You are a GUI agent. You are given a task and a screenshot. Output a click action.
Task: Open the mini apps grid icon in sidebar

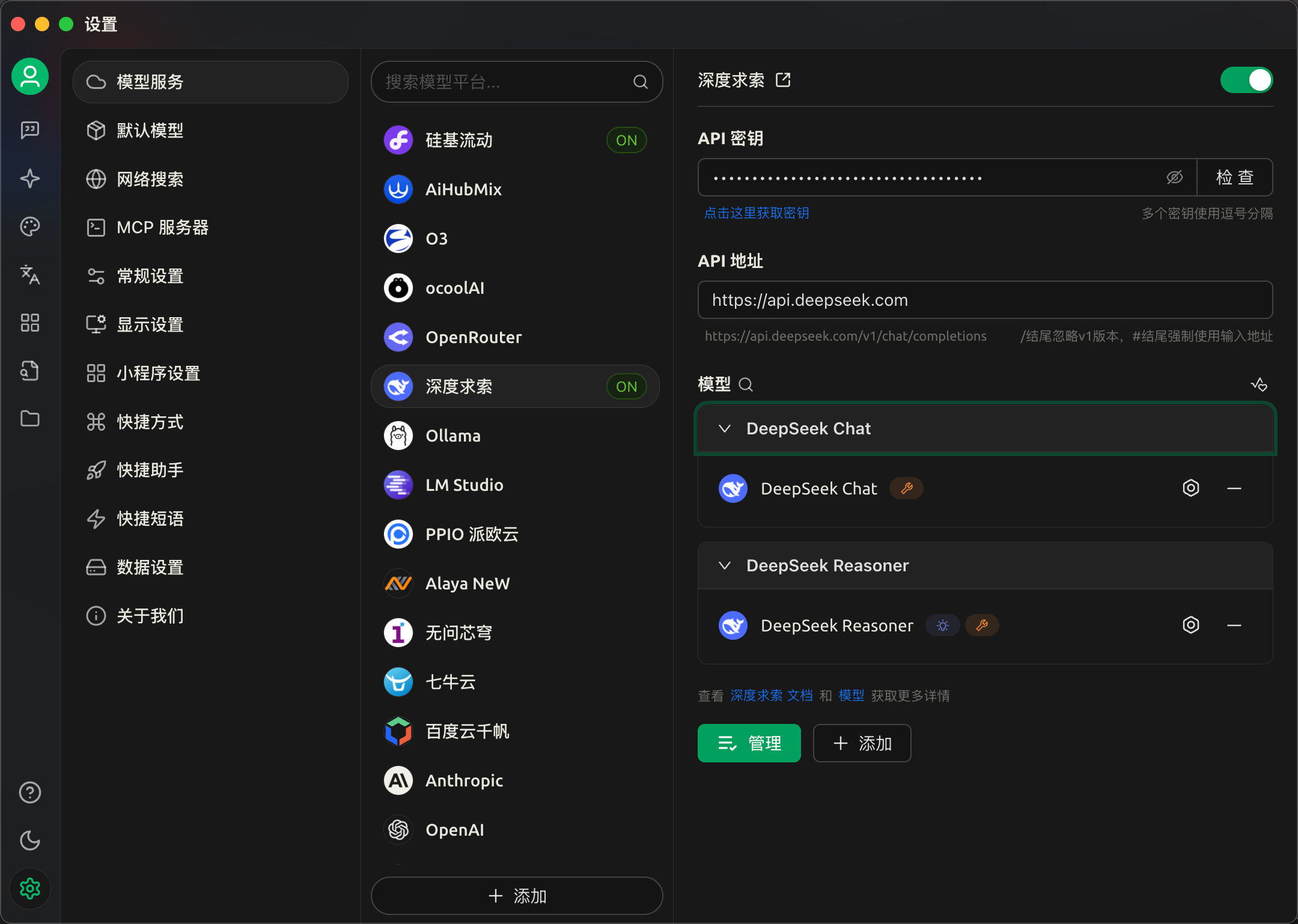[30, 323]
